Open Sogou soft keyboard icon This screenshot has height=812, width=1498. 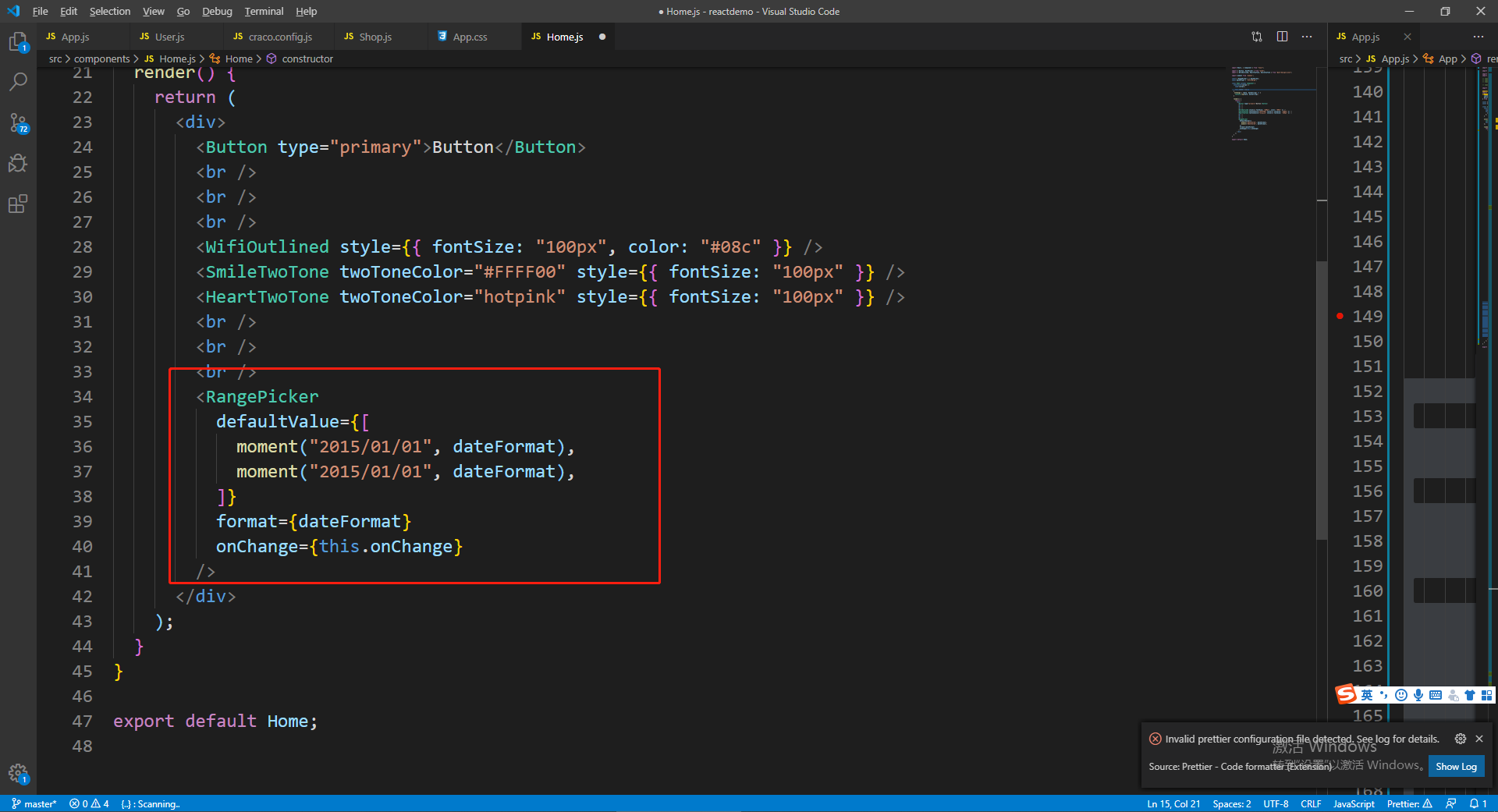coord(1436,695)
